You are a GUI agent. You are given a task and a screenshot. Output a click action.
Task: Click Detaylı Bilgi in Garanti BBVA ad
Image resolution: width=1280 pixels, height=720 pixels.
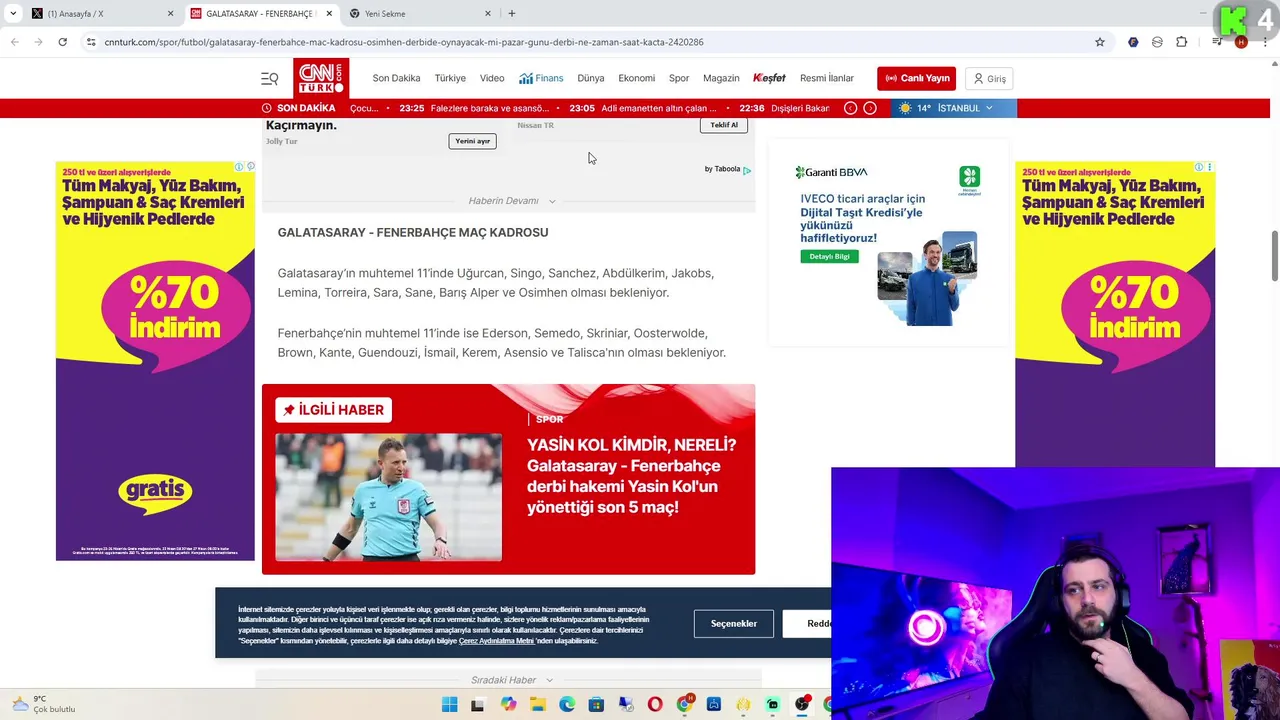[x=829, y=256]
